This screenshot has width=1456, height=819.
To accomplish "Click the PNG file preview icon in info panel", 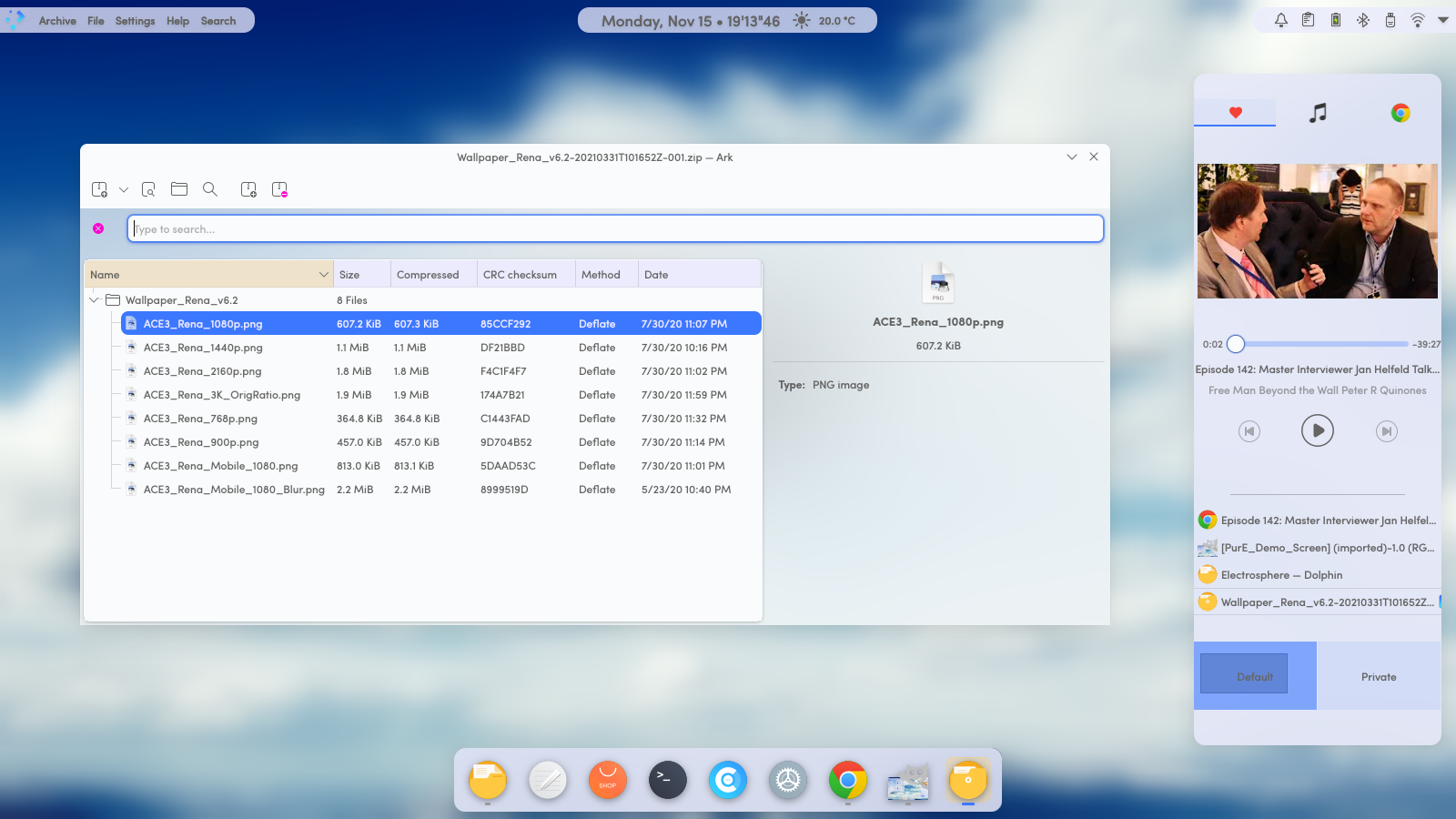I will click(x=938, y=283).
